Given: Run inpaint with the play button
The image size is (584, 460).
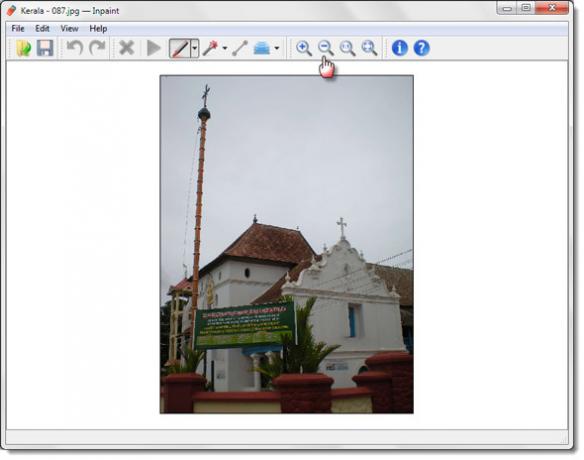Looking at the screenshot, I should pyautogui.click(x=153, y=48).
